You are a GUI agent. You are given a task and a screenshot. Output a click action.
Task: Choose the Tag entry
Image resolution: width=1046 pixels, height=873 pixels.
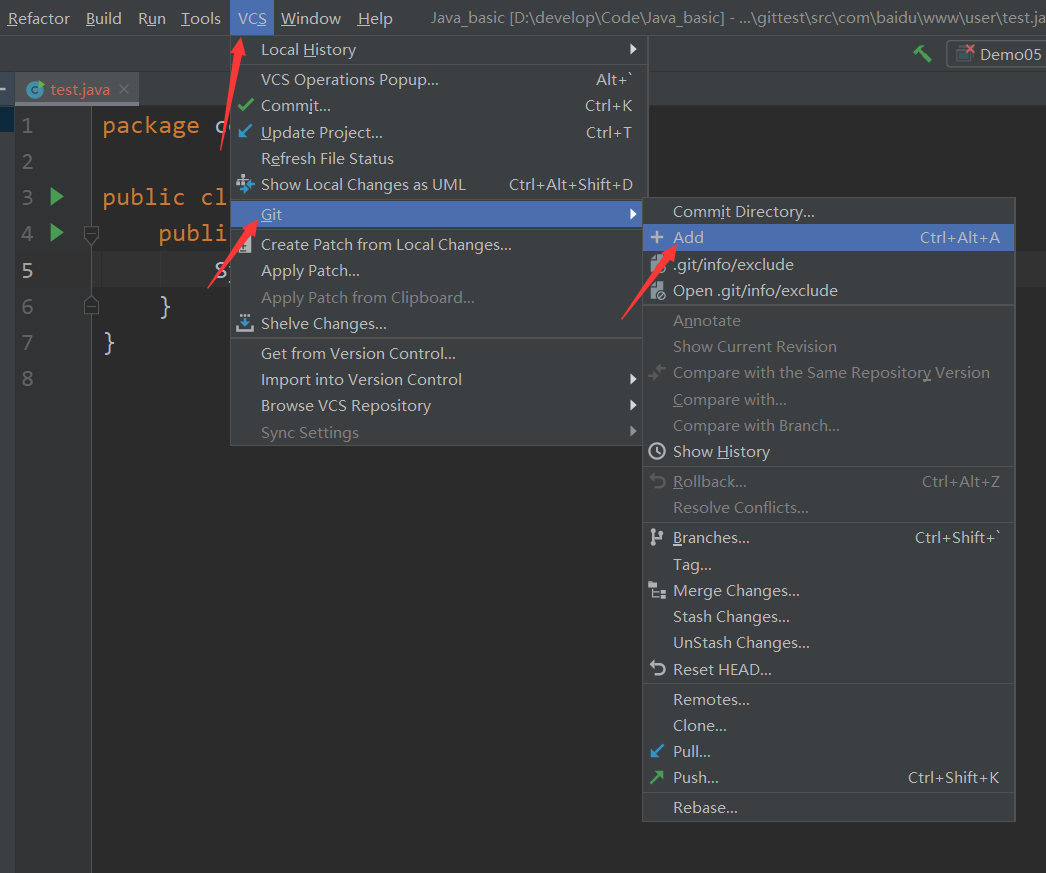(829, 564)
